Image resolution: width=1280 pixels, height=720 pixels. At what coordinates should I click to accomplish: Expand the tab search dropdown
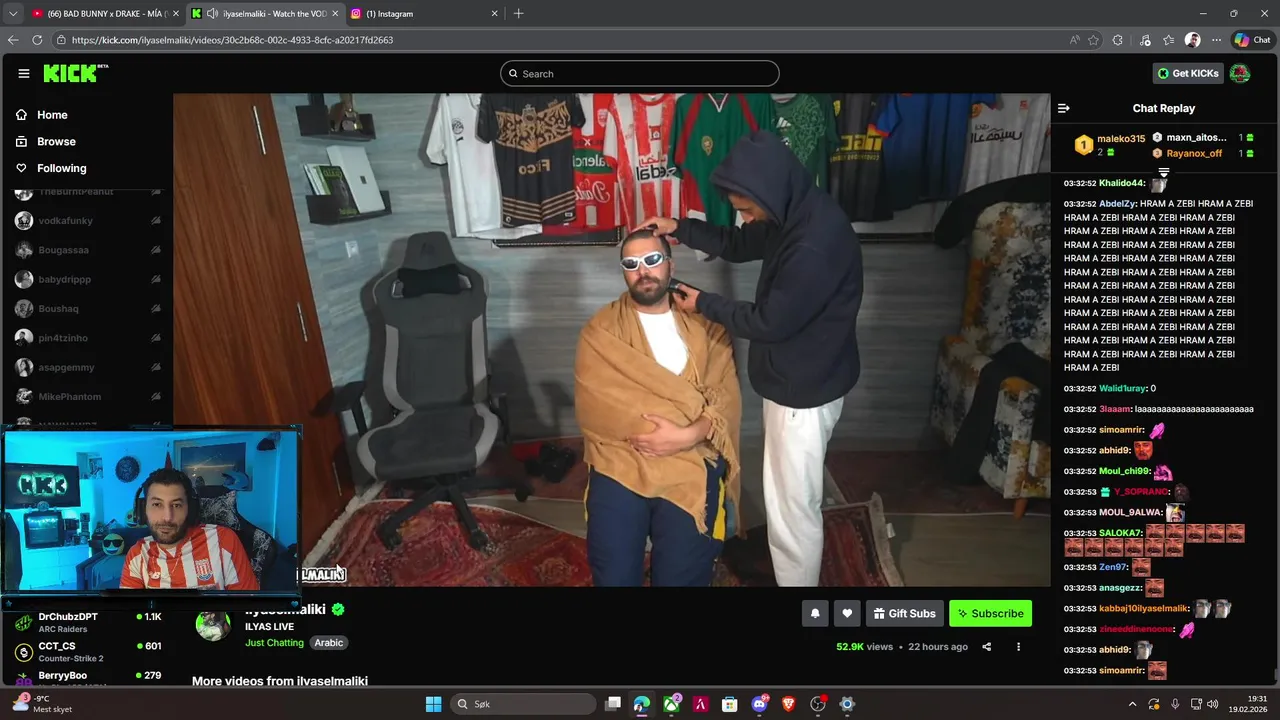click(x=12, y=14)
